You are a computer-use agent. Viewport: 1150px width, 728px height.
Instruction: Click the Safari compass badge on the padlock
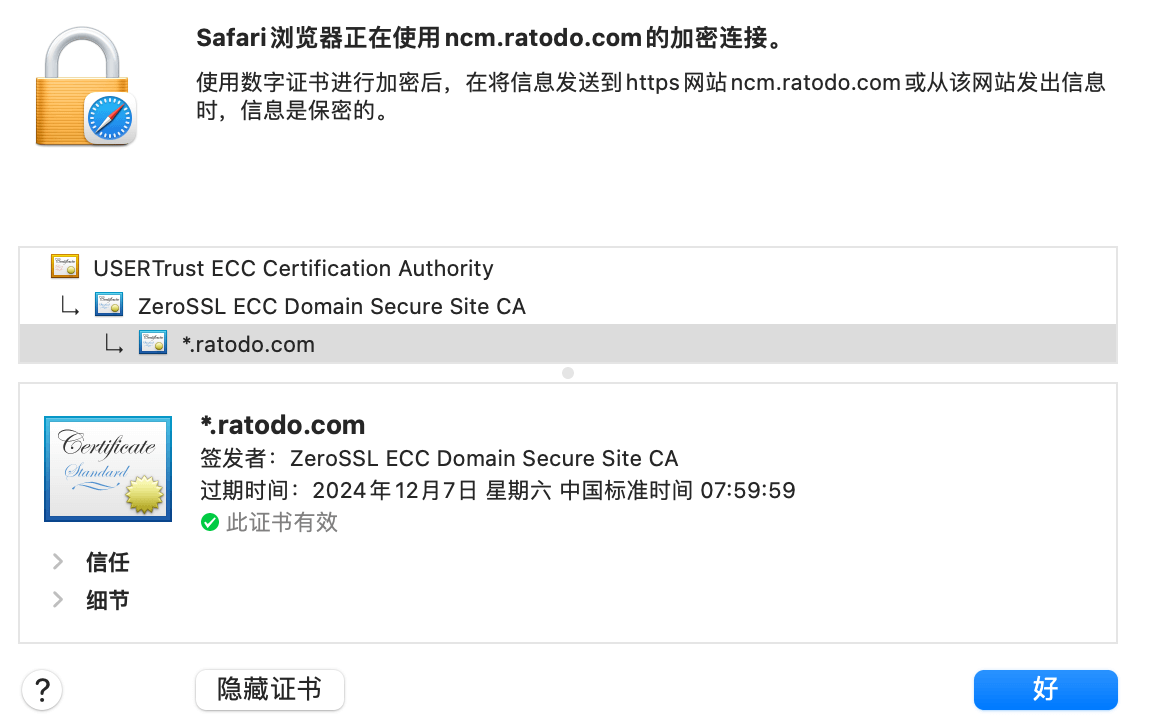click(109, 118)
